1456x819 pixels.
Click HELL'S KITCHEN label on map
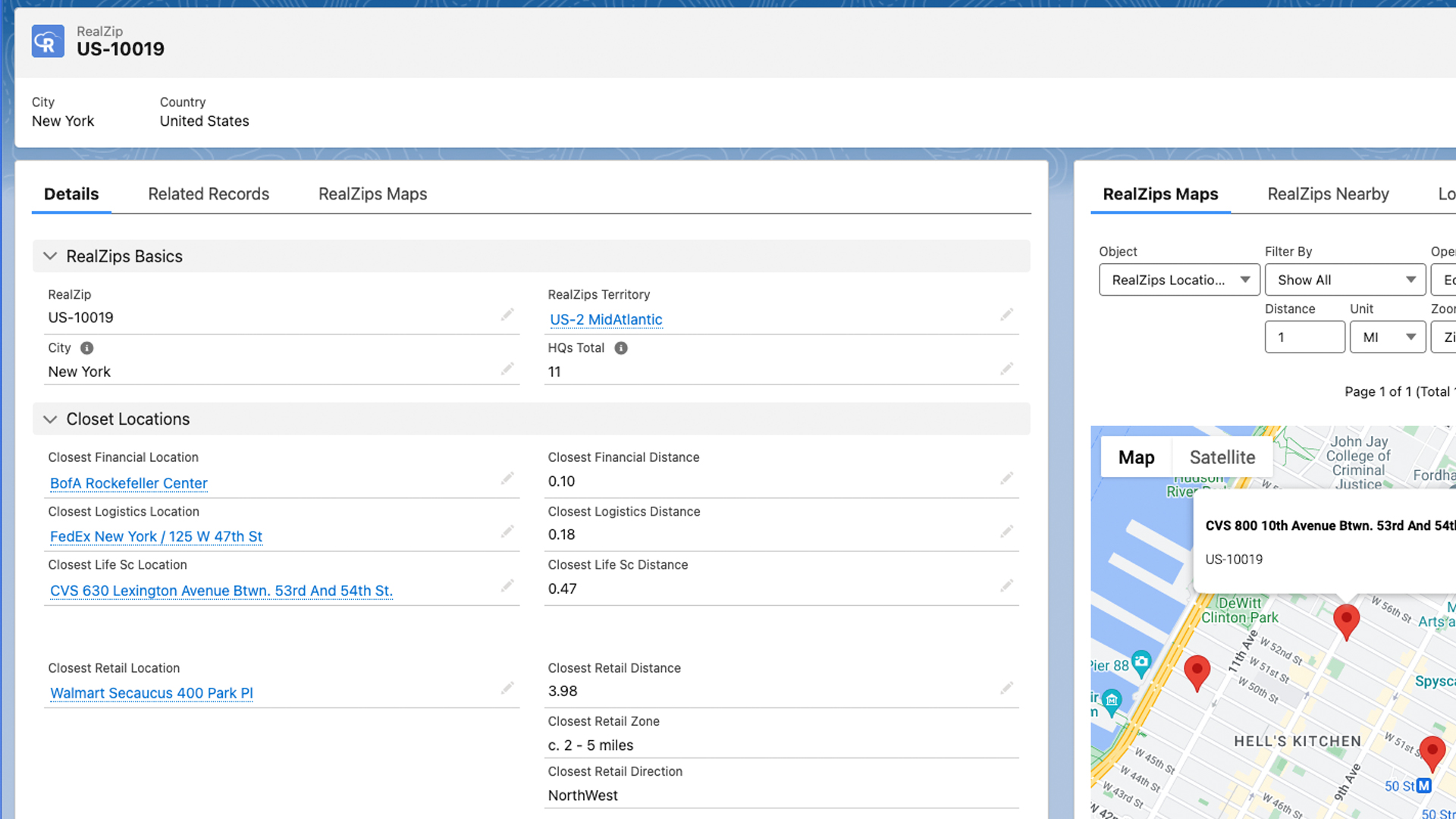1297,742
